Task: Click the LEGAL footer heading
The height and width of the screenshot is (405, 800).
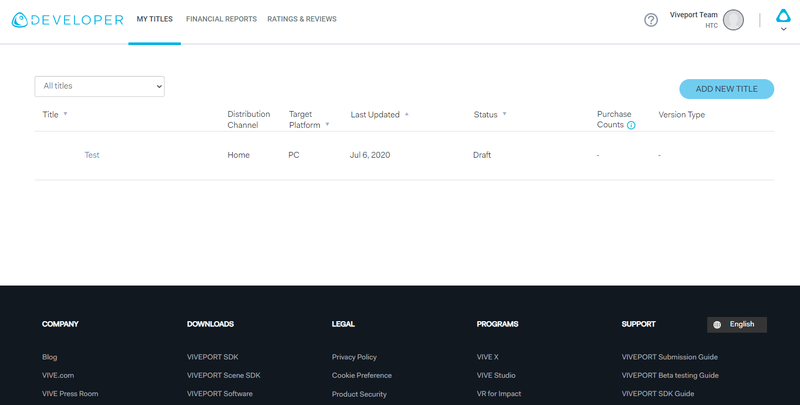Action: click(343, 324)
